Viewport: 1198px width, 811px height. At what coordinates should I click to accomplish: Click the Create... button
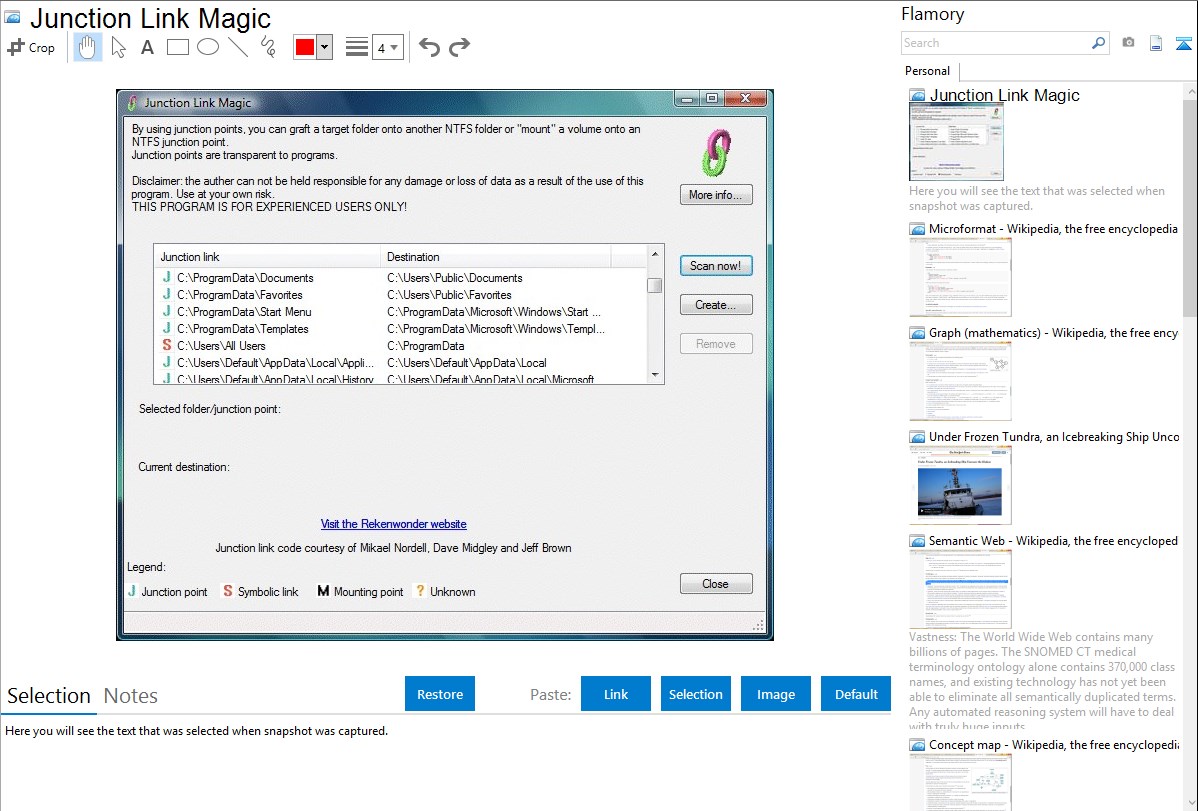[x=716, y=305]
